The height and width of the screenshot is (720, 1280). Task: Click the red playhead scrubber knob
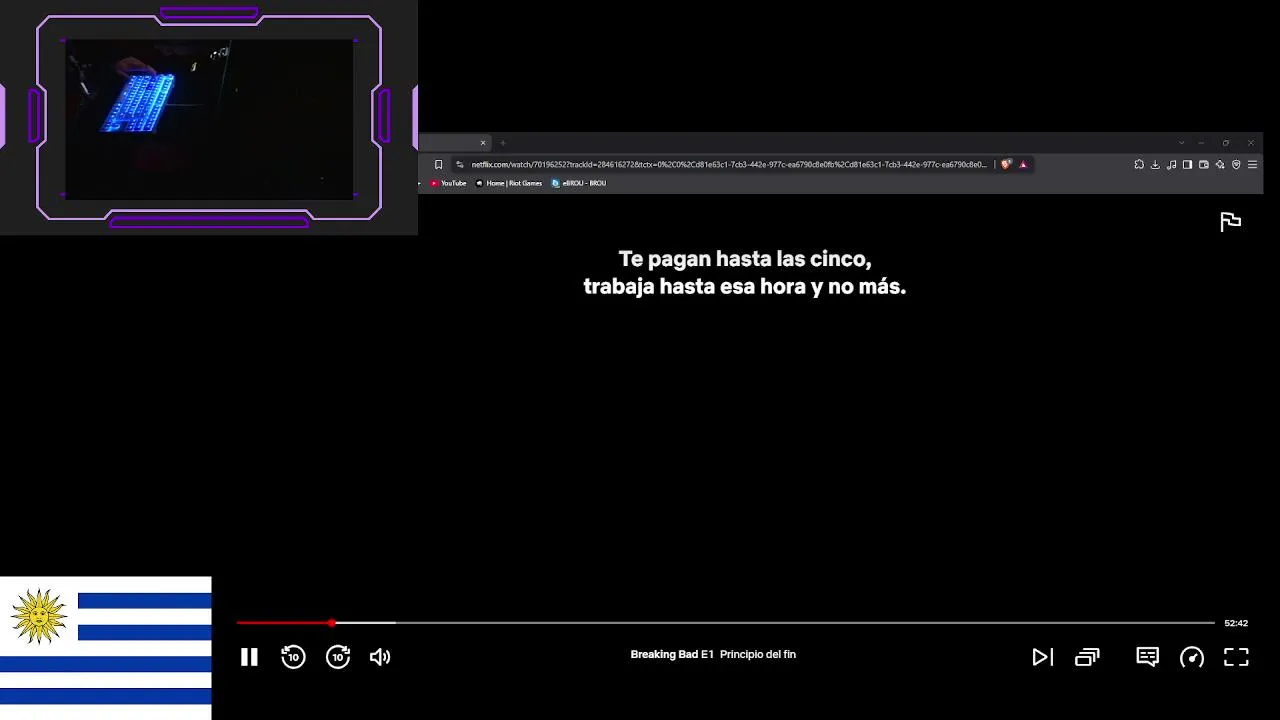(x=332, y=623)
